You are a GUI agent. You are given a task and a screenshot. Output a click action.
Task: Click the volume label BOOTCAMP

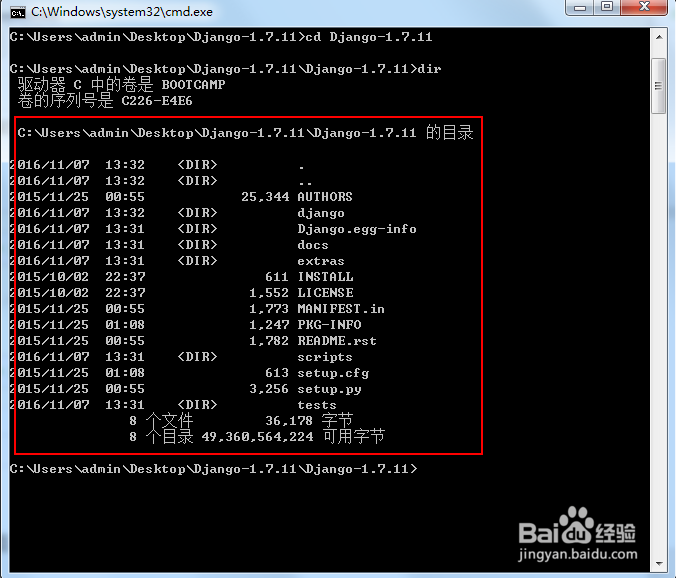click(x=193, y=84)
